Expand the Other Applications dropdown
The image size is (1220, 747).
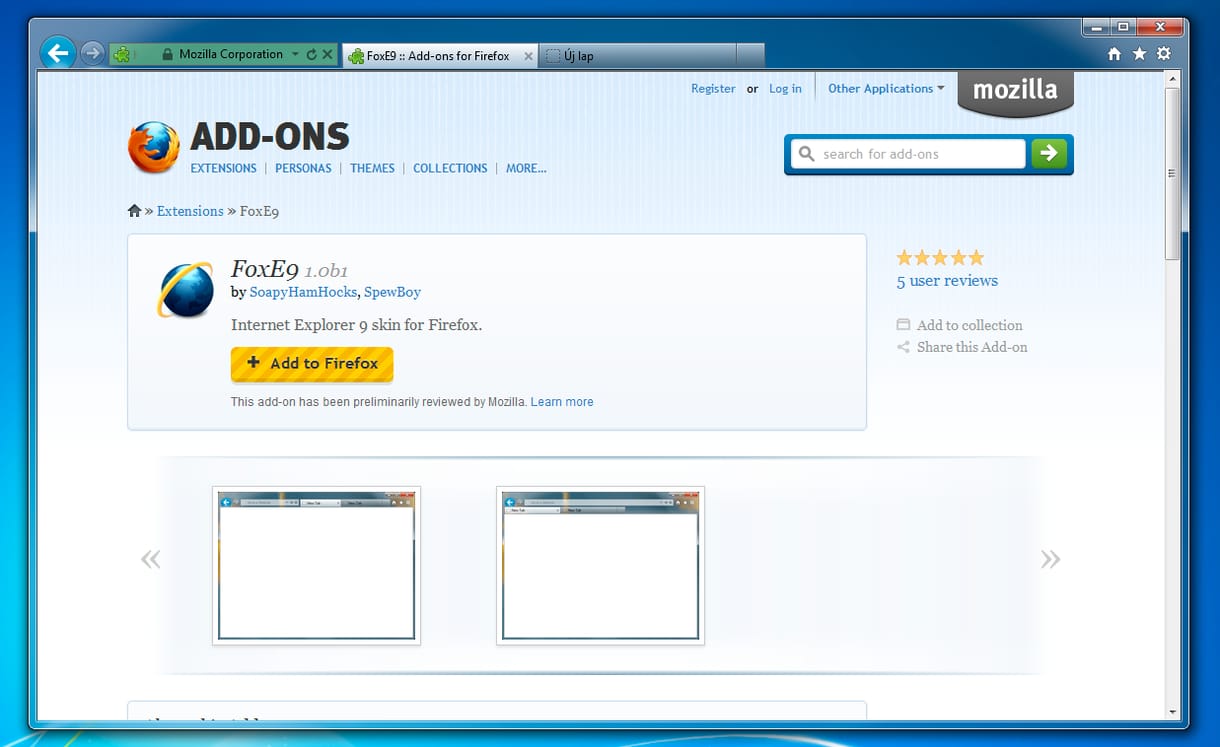pos(886,88)
